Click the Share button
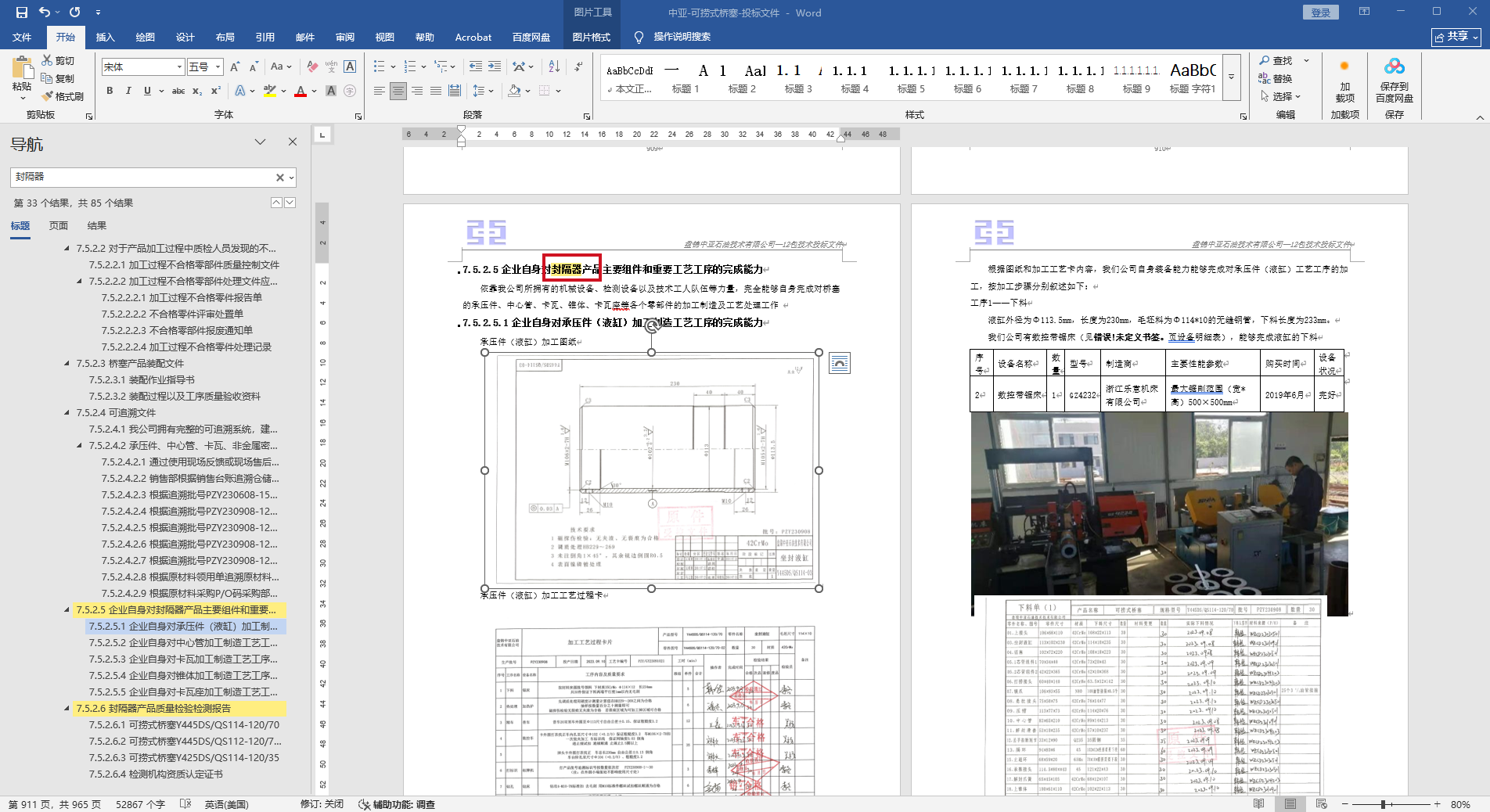 [1456, 37]
